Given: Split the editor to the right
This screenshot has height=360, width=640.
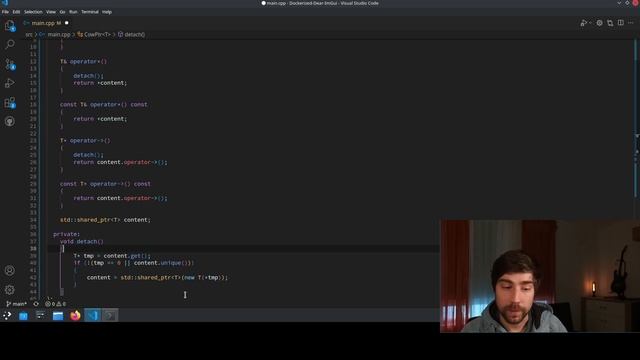Looking at the screenshot, I should 620,23.
